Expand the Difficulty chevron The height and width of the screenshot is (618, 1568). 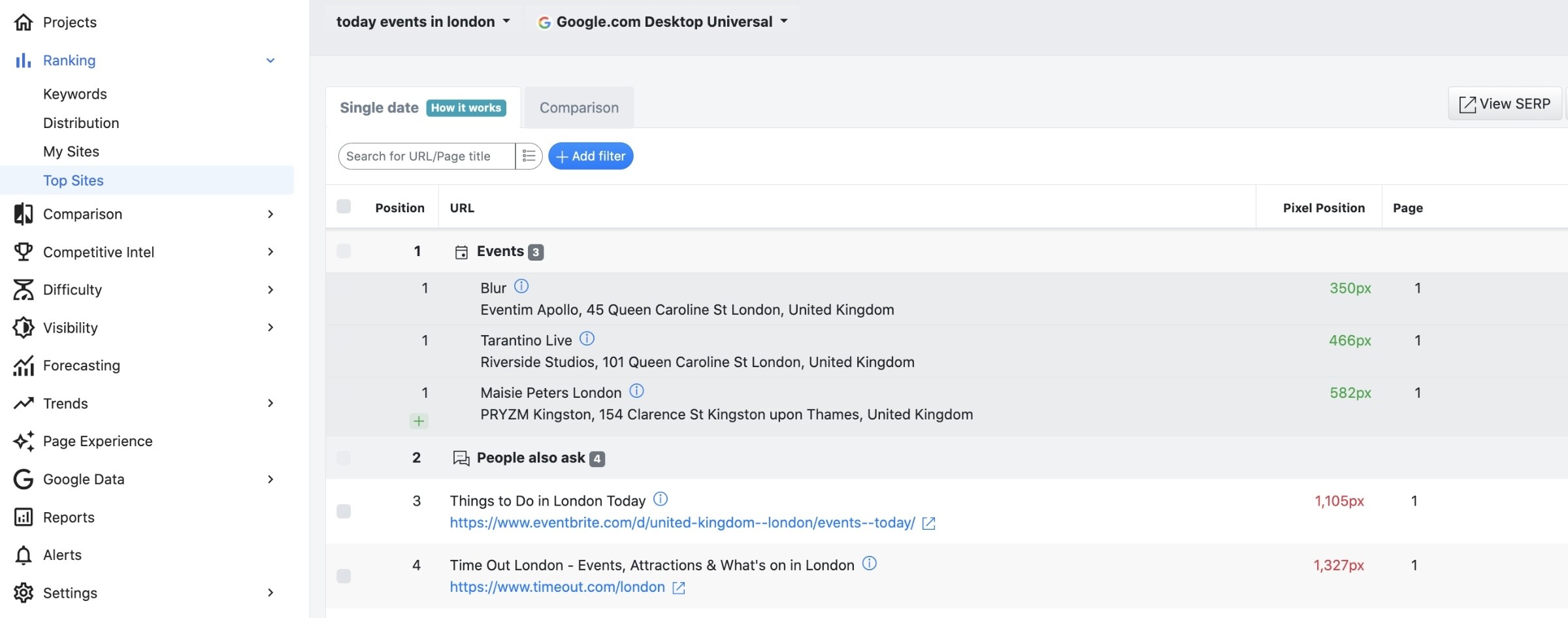(270, 290)
